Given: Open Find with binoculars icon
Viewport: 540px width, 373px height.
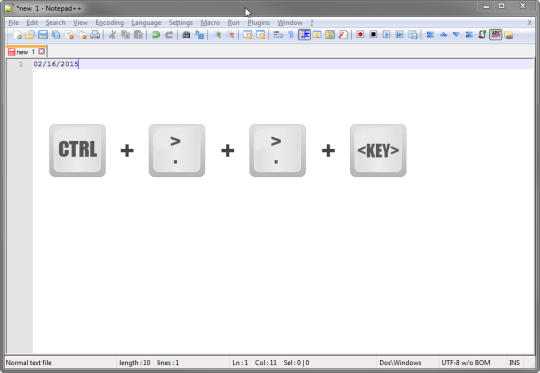Looking at the screenshot, I should (x=186, y=35).
